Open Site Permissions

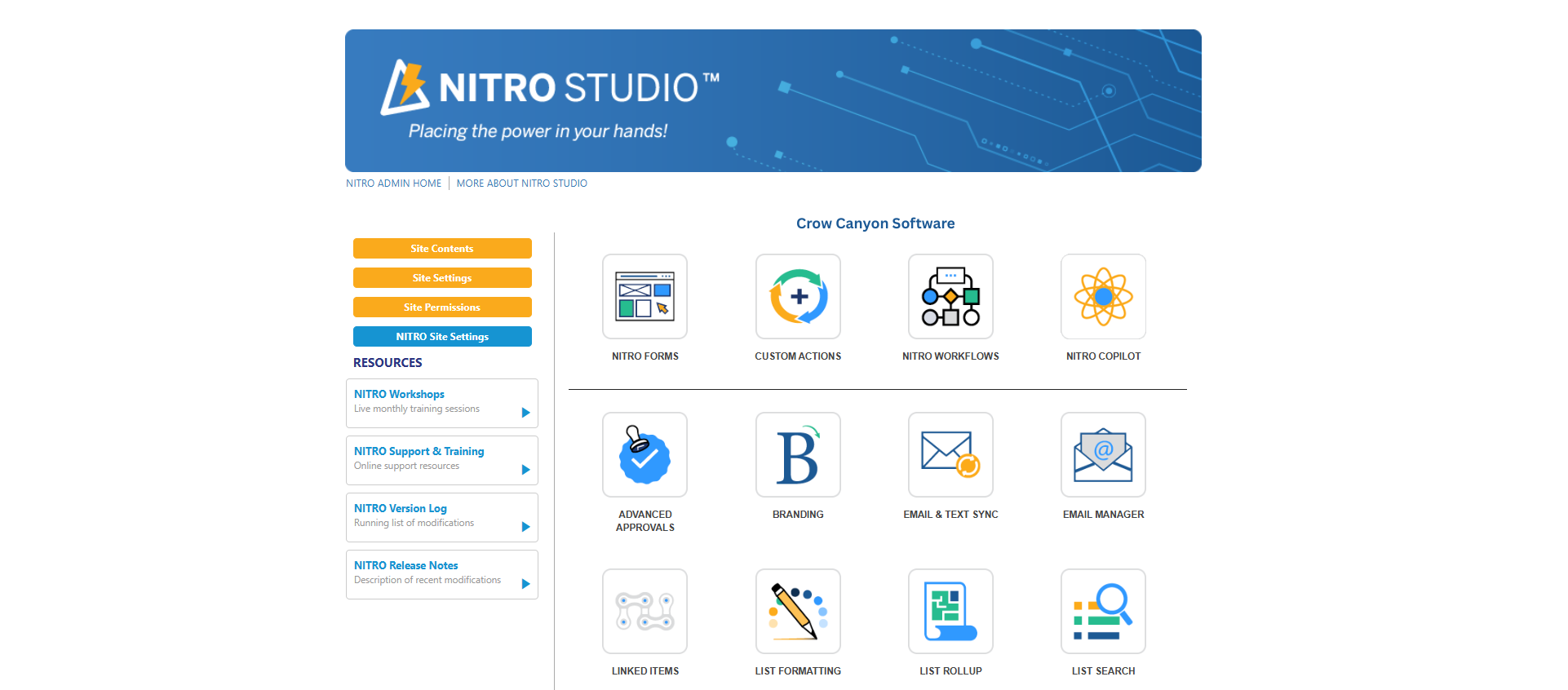[x=442, y=307]
